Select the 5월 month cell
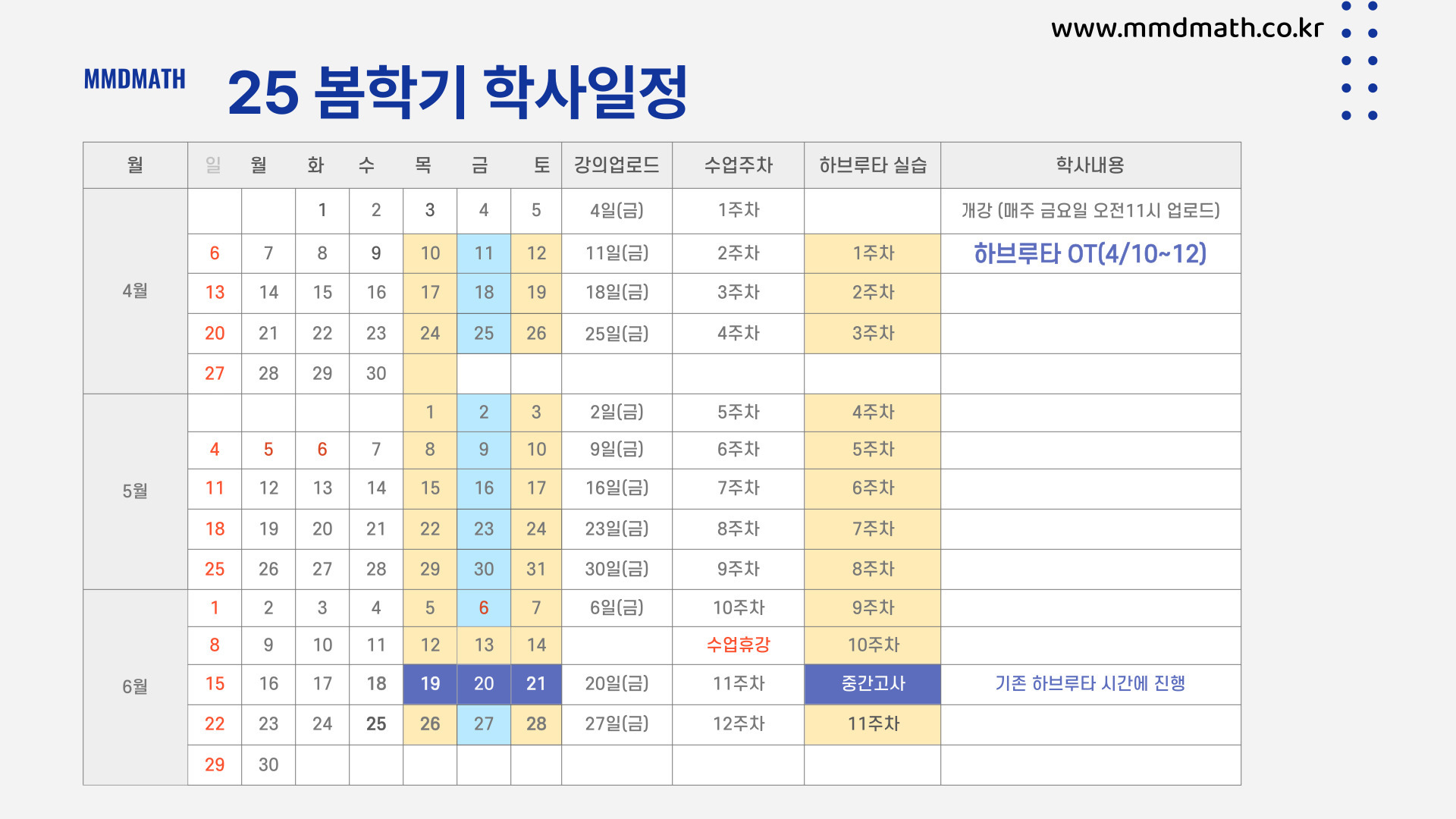 [x=135, y=491]
